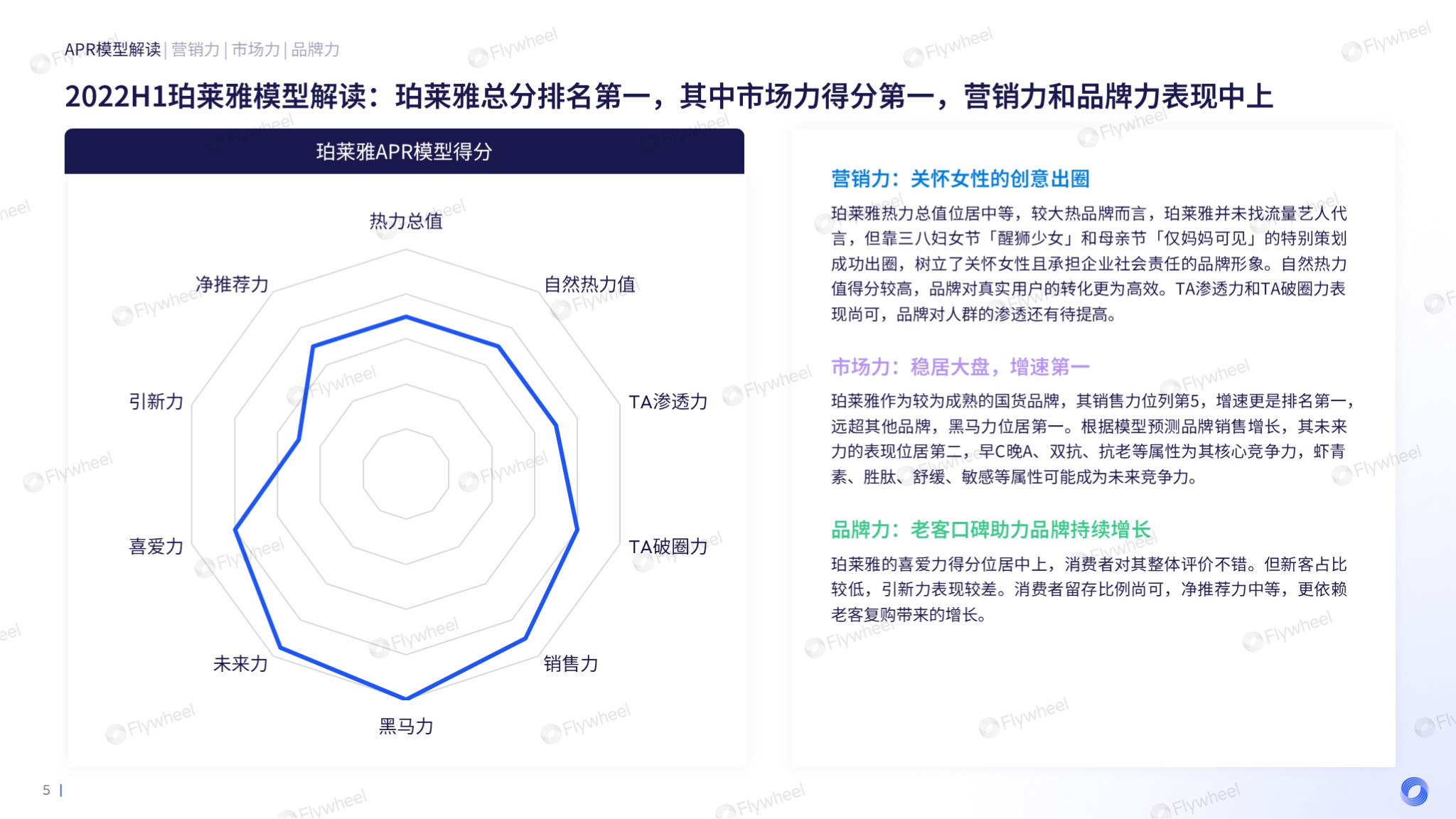The image size is (1456, 819).
Task: Select the '市场力' breadcrumb label in header
Action: [x=255, y=49]
